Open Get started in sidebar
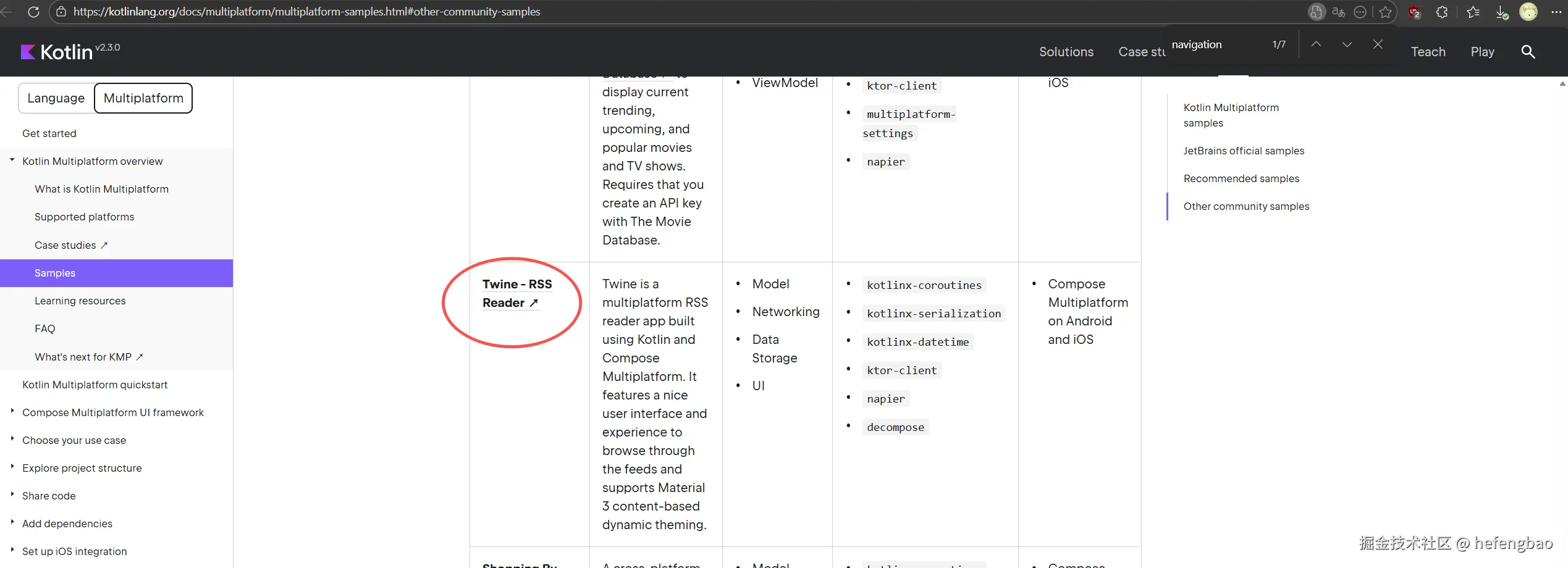The width and height of the screenshot is (1568, 568). (x=49, y=133)
